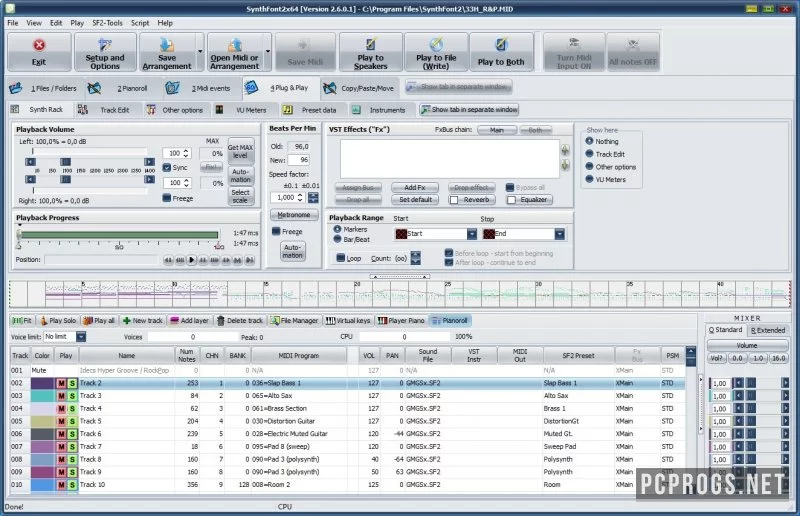Click the playback play button
800x516 pixels.
pyautogui.click(x=191, y=260)
